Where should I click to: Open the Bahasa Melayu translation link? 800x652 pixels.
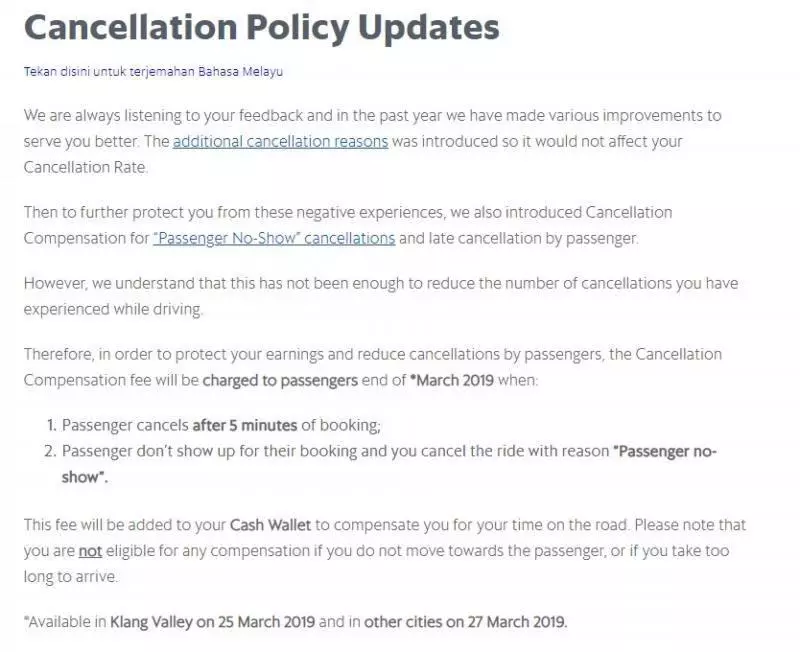point(153,71)
